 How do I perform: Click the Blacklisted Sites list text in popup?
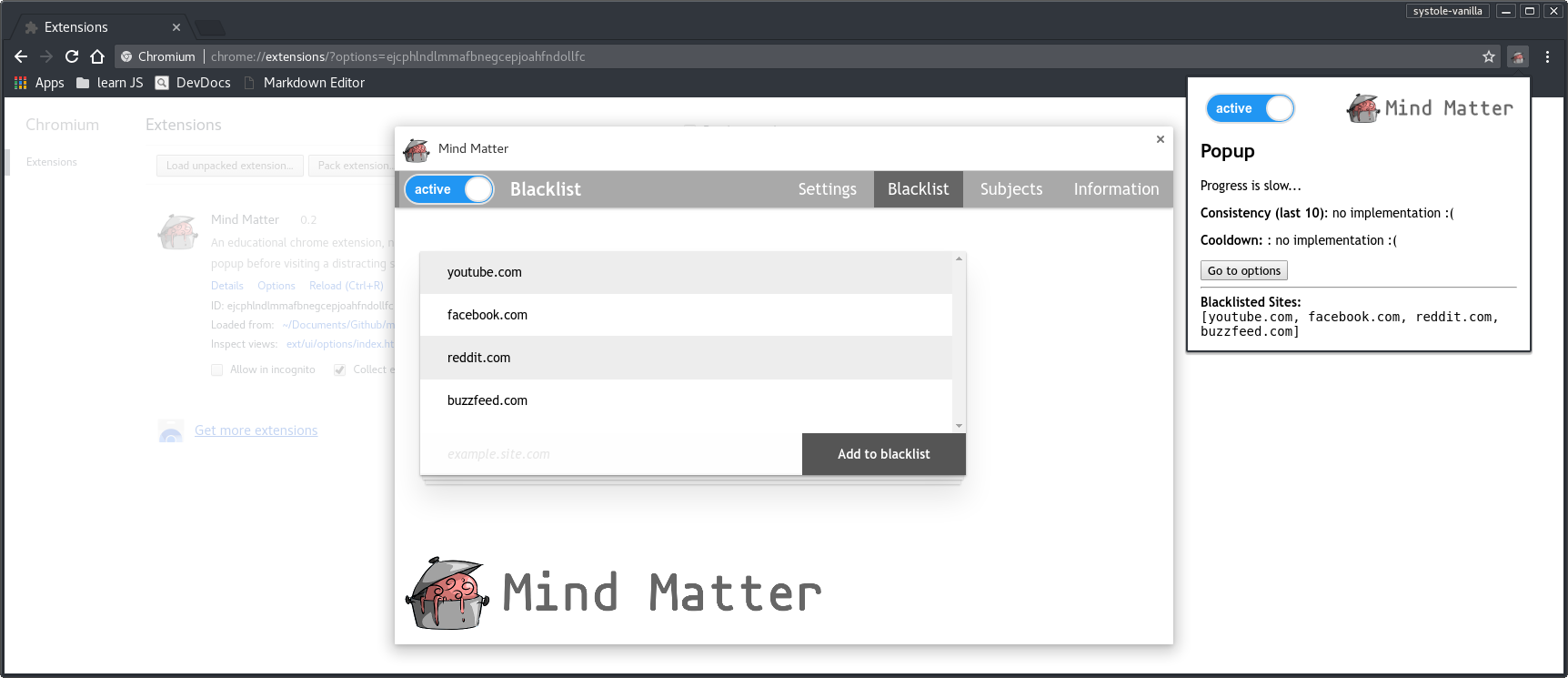(1350, 324)
